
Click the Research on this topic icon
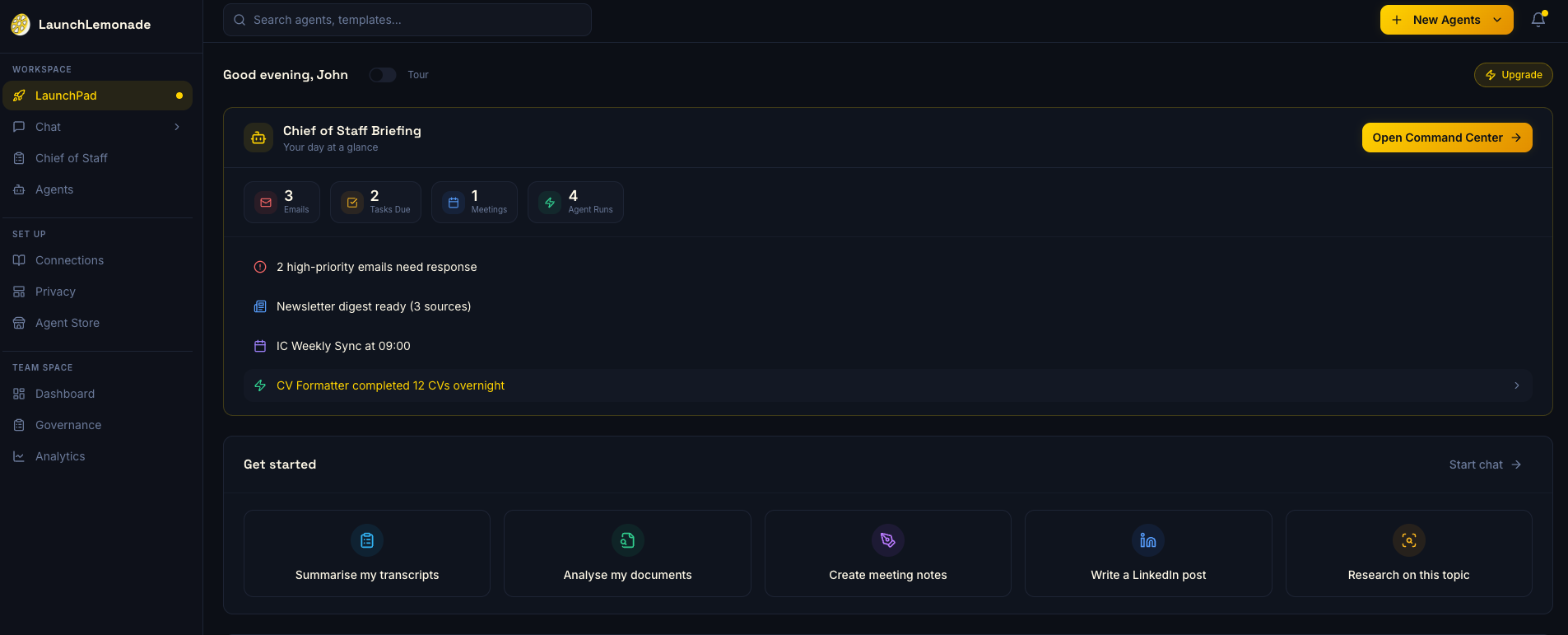pyautogui.click(x=1408, y=540)
